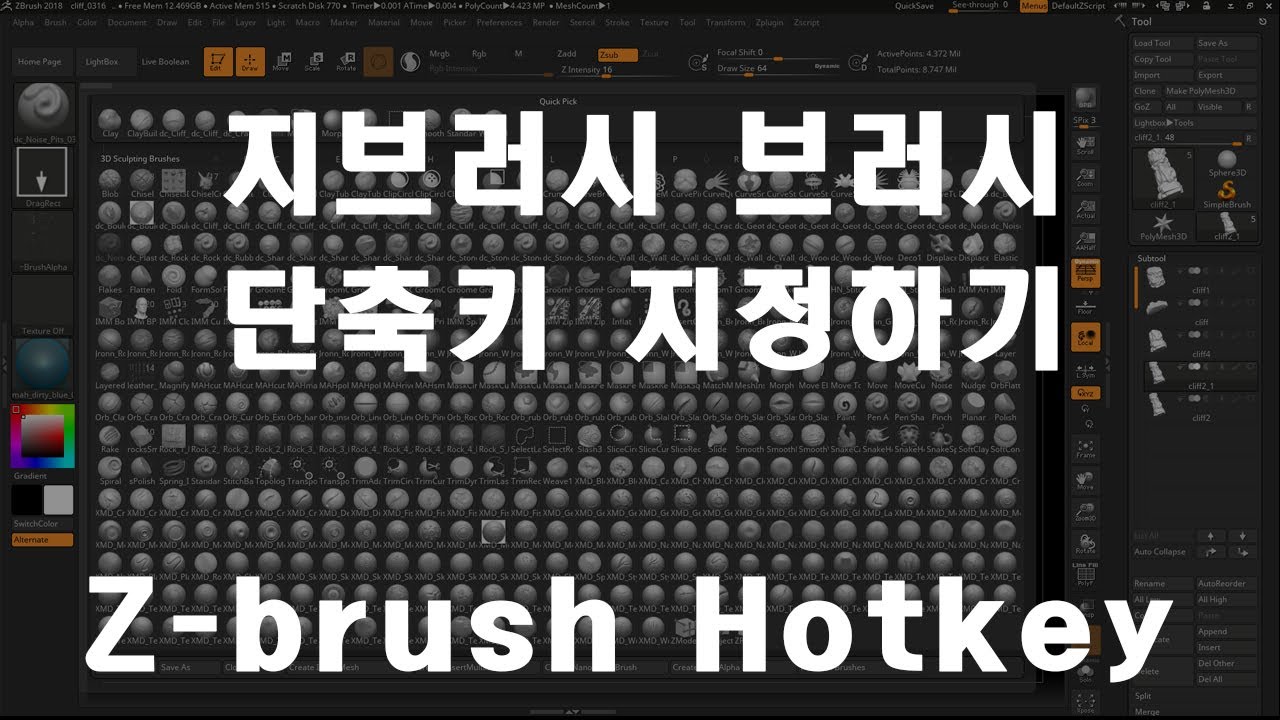The image size is (1280, 720).
Task: Click the SimpleBrush tool icon
Action: point(1228,195)
